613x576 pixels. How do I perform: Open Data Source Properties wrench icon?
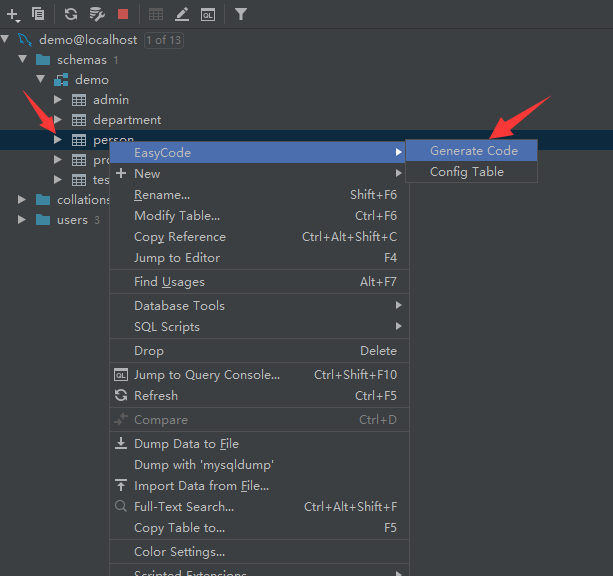click(x=97, y=14)
